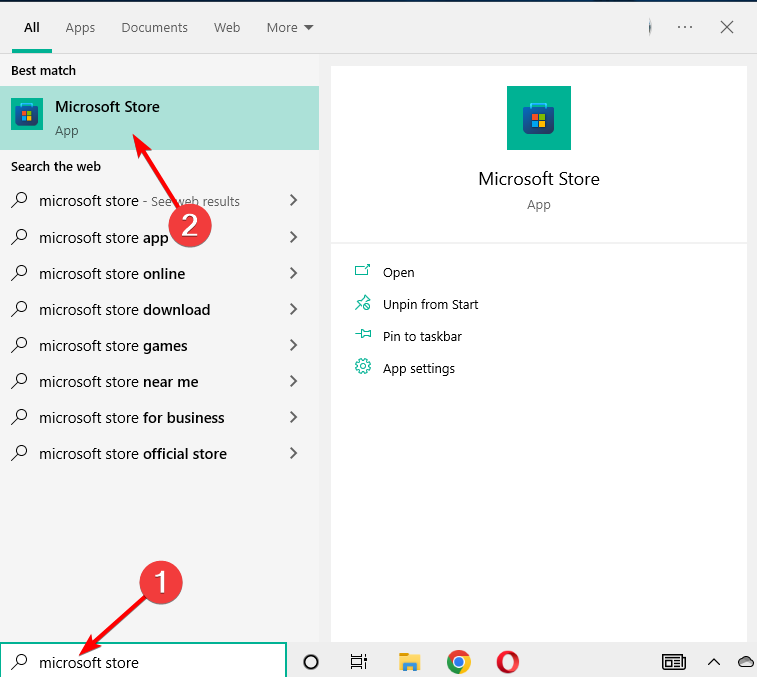The image size is (757, 677).
Task: Open File Explorer from the taskbar
Action: [x=409, y=662]
